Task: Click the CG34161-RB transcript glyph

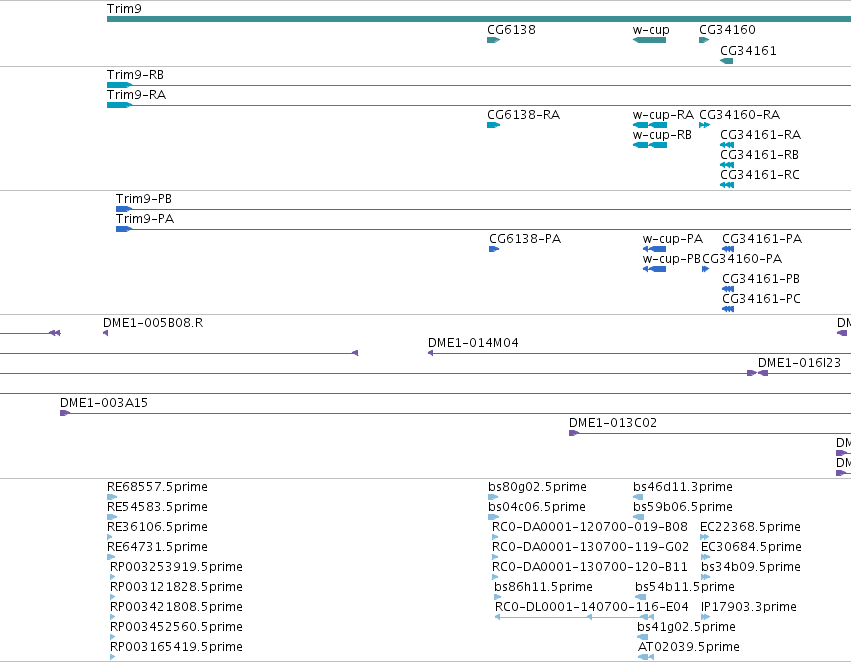Action: (727, 165)
